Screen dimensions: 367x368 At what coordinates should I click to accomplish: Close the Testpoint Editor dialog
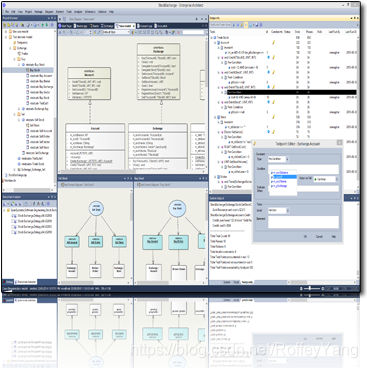339,143
